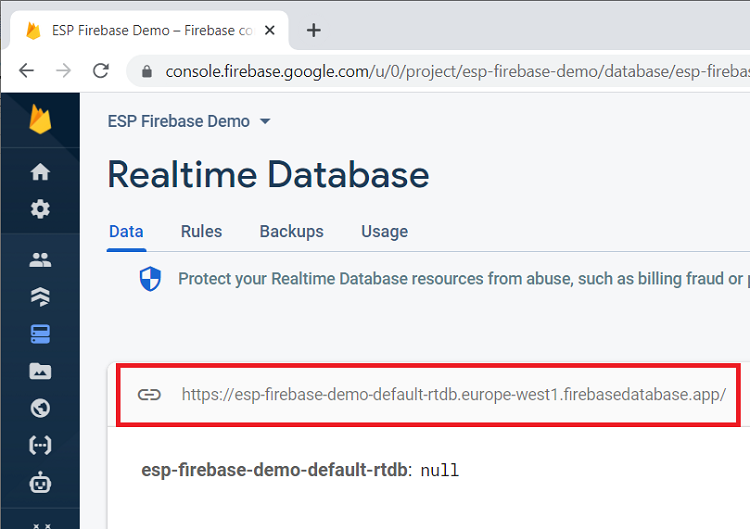Go back in browser history
The width and height of the screenshot is (750, 529).
[26, 71]
